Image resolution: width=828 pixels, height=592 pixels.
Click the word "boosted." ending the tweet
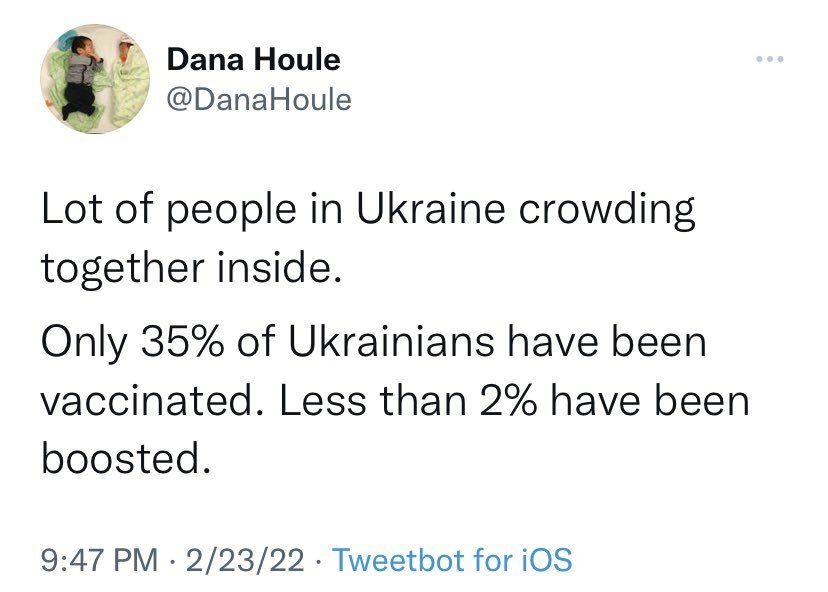(x=127, y=459)
